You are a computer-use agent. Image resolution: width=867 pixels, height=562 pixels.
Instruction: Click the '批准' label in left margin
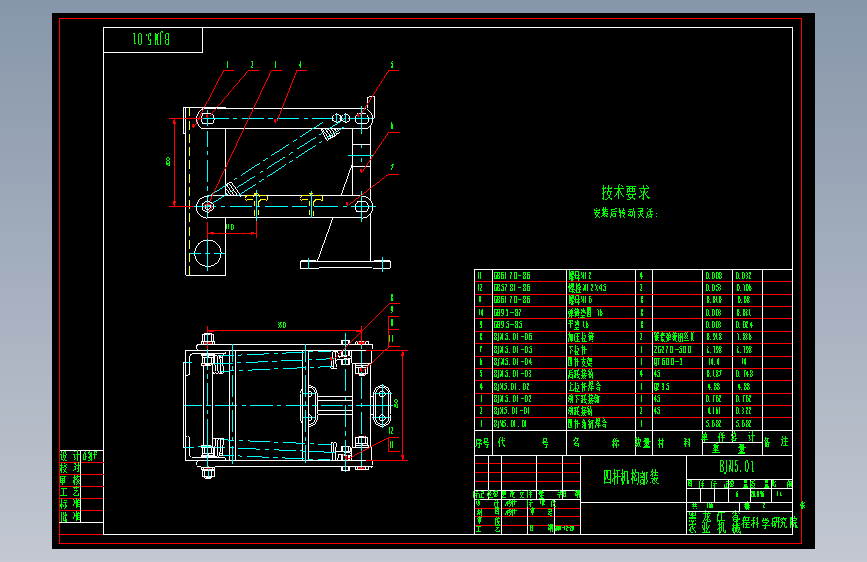[70, 516]
